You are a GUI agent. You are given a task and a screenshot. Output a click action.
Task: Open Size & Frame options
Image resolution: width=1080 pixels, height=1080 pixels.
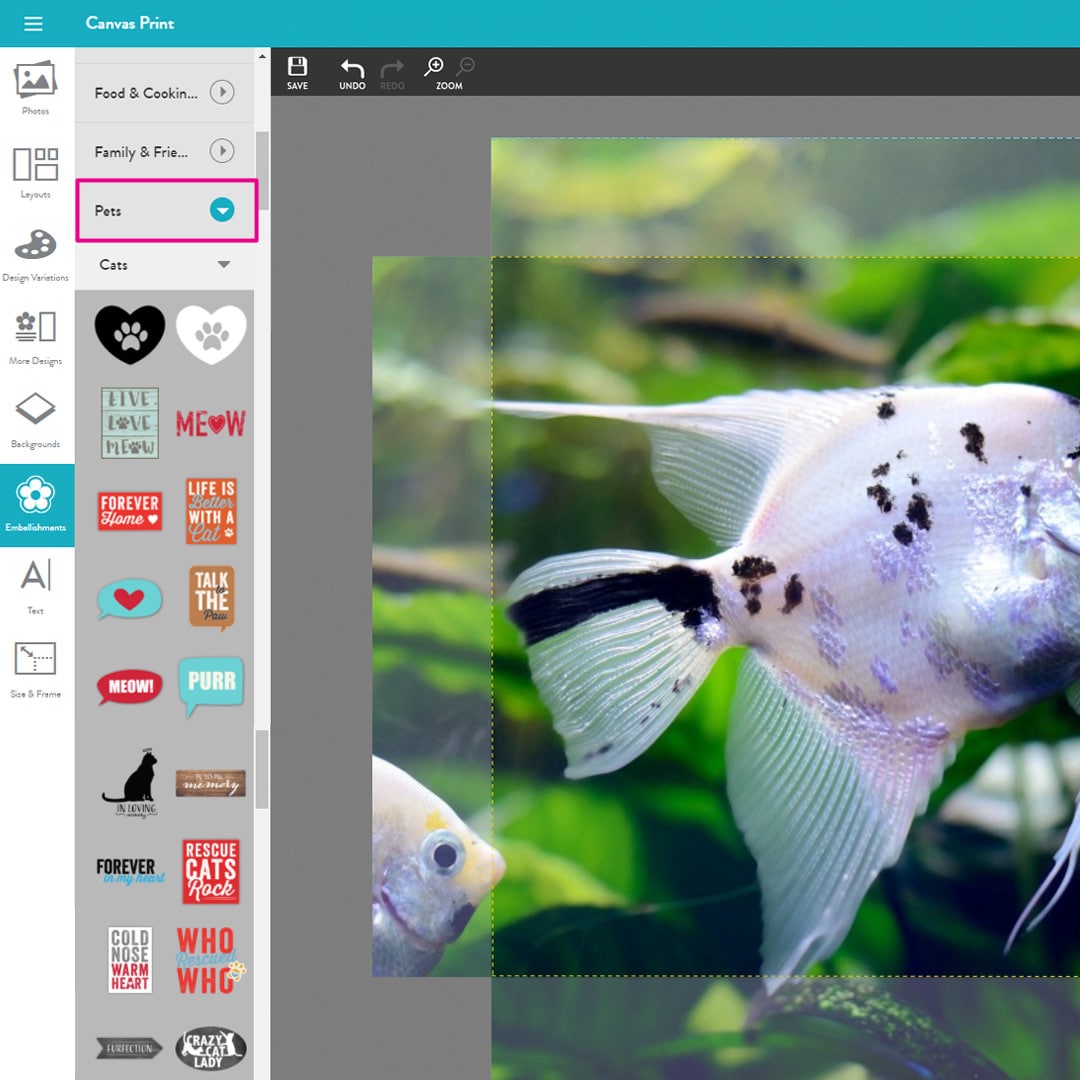36,669
